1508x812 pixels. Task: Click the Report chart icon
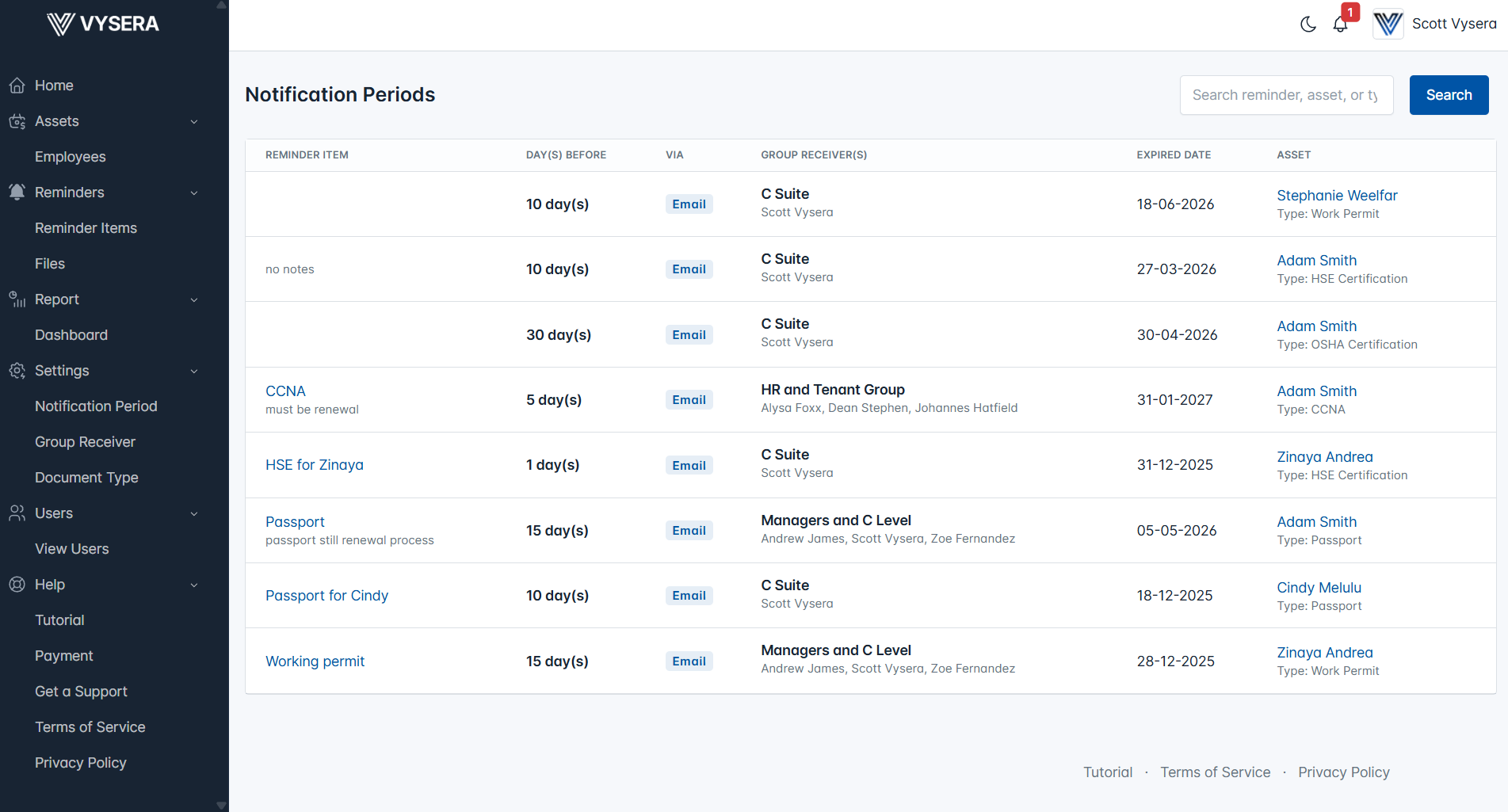pos(17,299)
